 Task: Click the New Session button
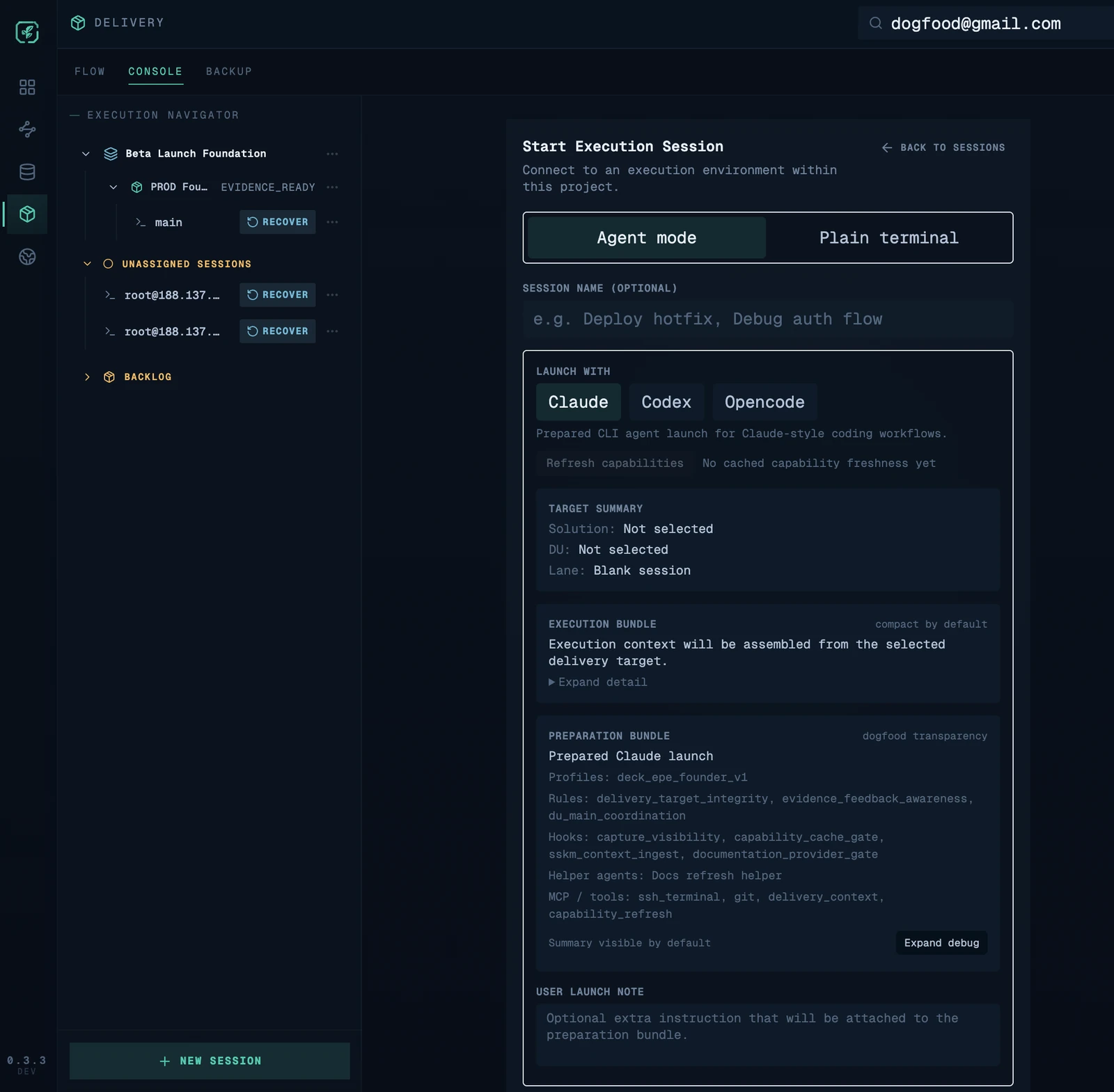point(210,1061)
